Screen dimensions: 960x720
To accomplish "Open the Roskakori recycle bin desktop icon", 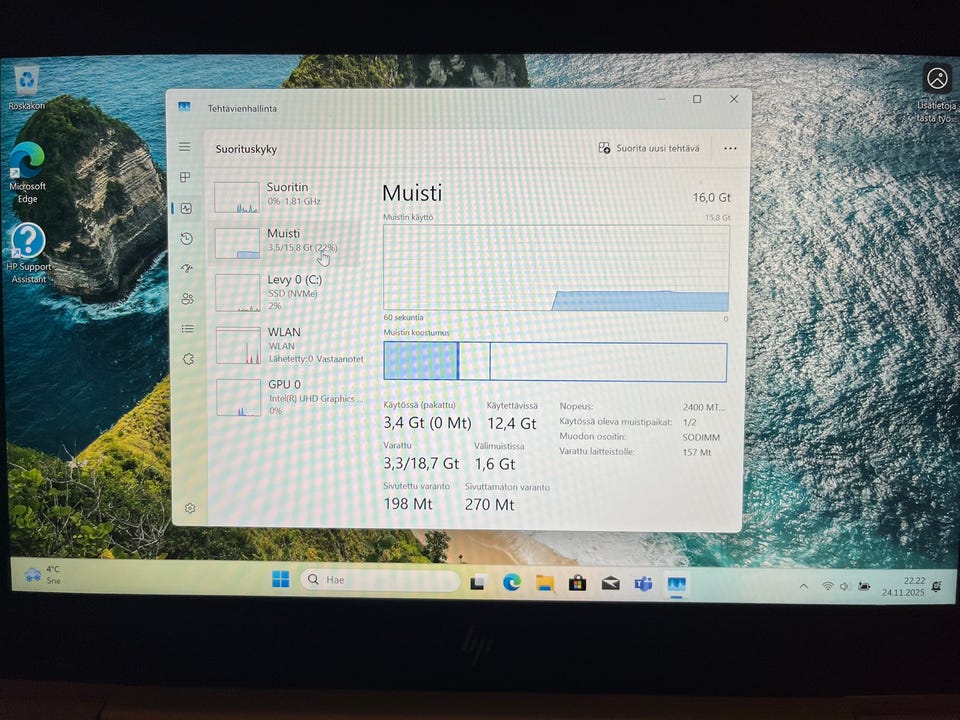I will click(x=26, y=89).
